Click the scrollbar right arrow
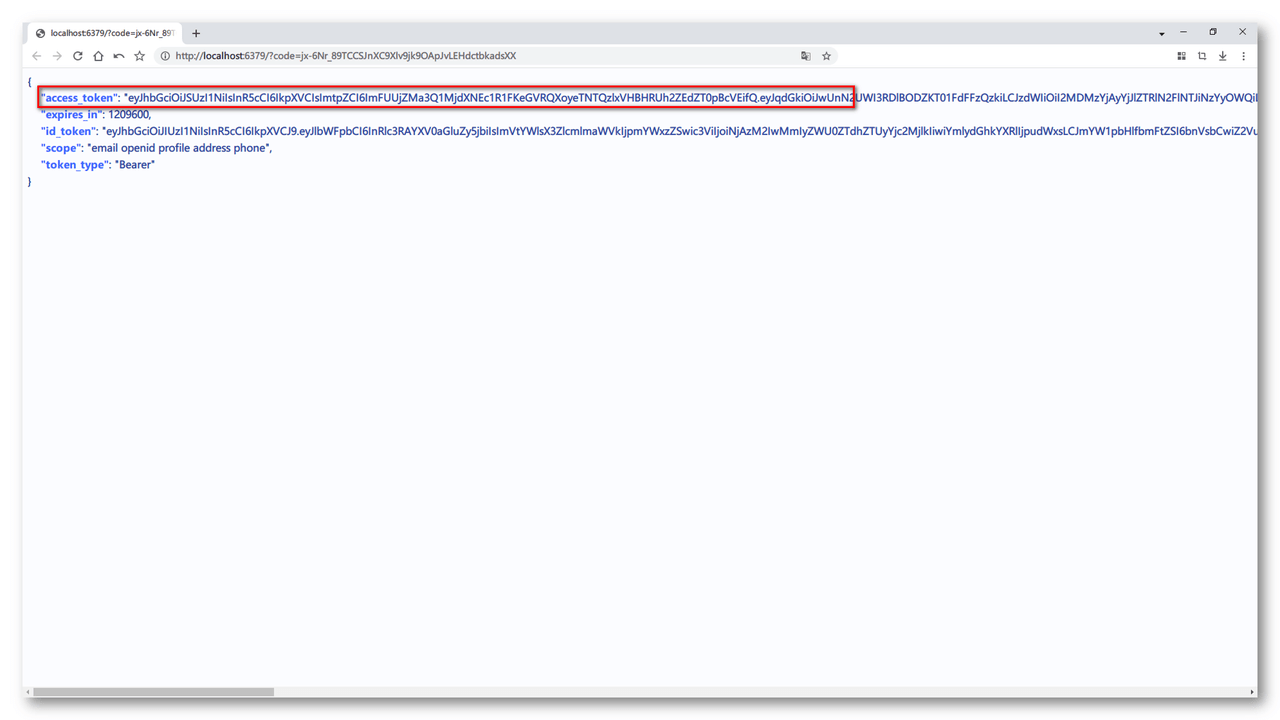 [x=1252, y=692]
